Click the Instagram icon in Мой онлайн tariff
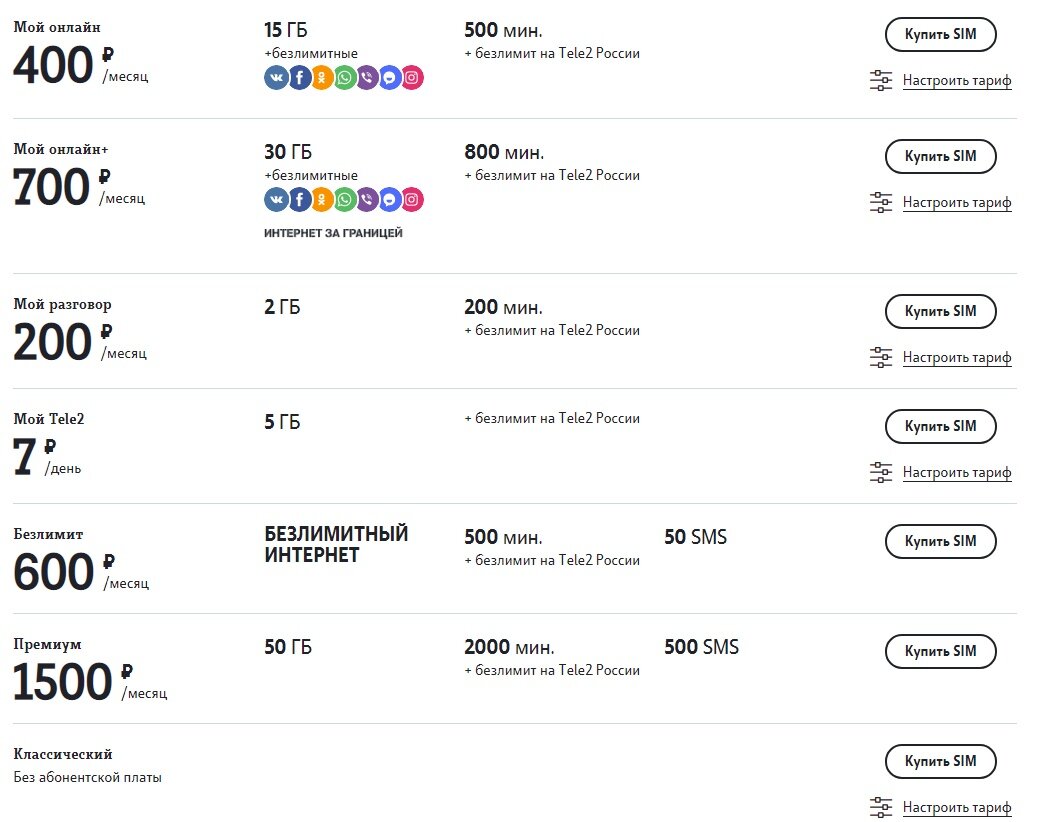Screen dimensions: 1037x822 point(412,78)
